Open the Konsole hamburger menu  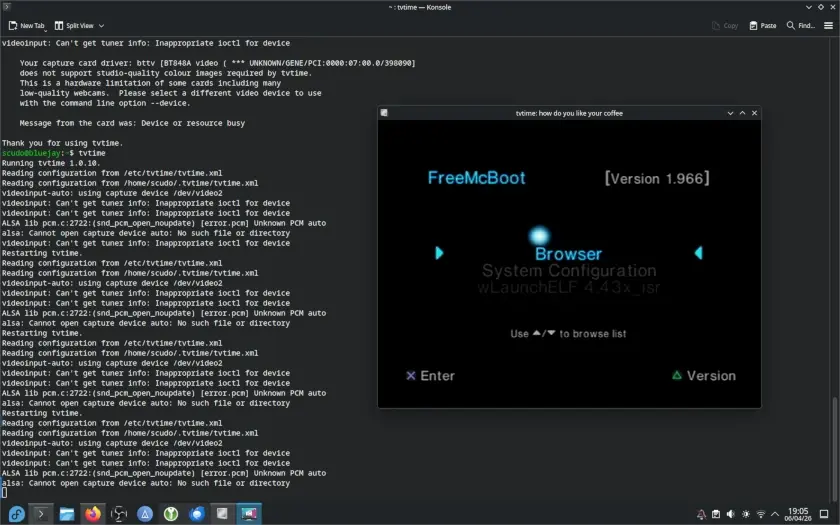click(x=828, y=26)
